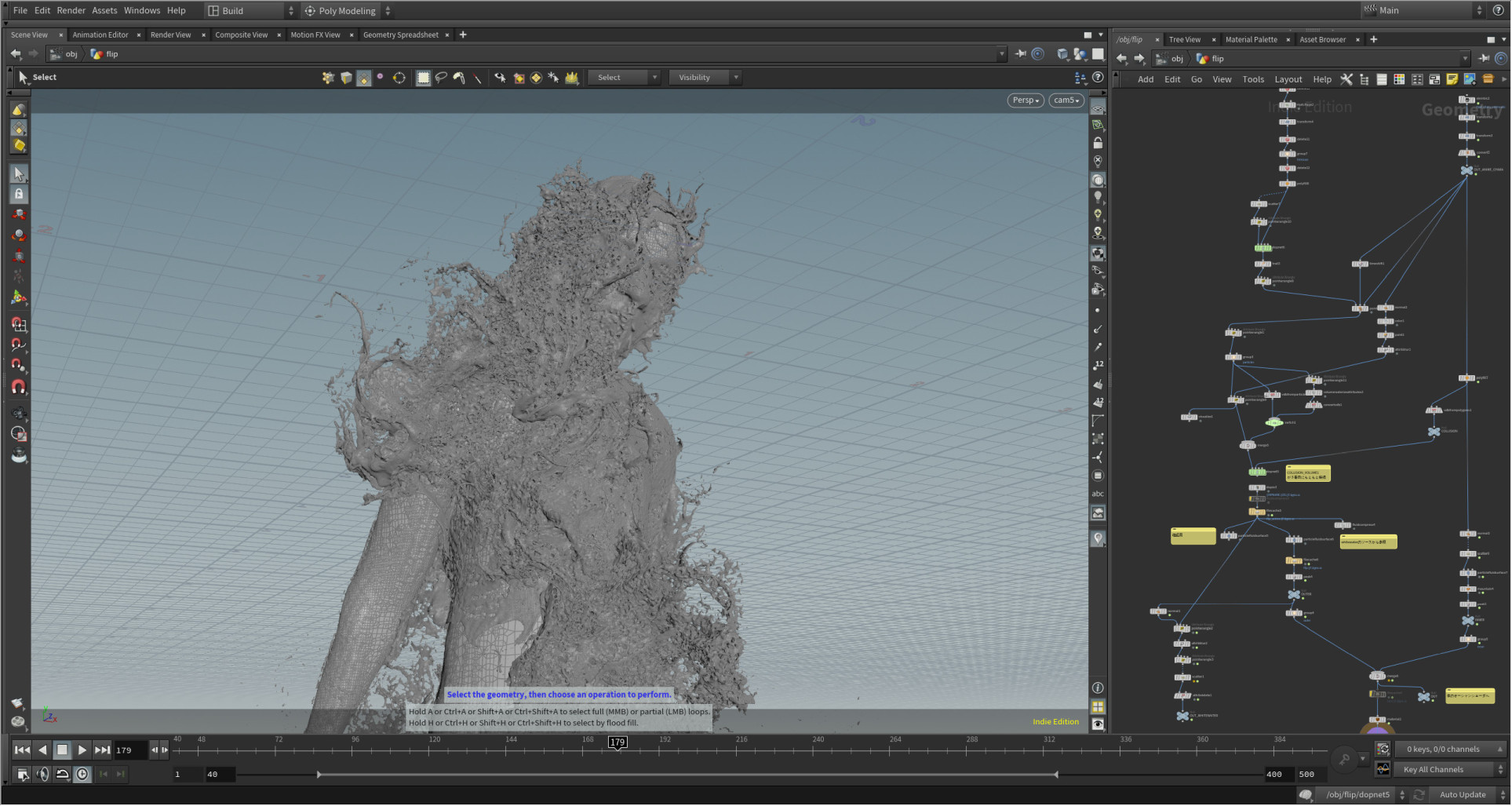Click the frame 179 marker on timeline
Image resolution: width=1512 pixels, height=806 pixels.
(618, 742)
